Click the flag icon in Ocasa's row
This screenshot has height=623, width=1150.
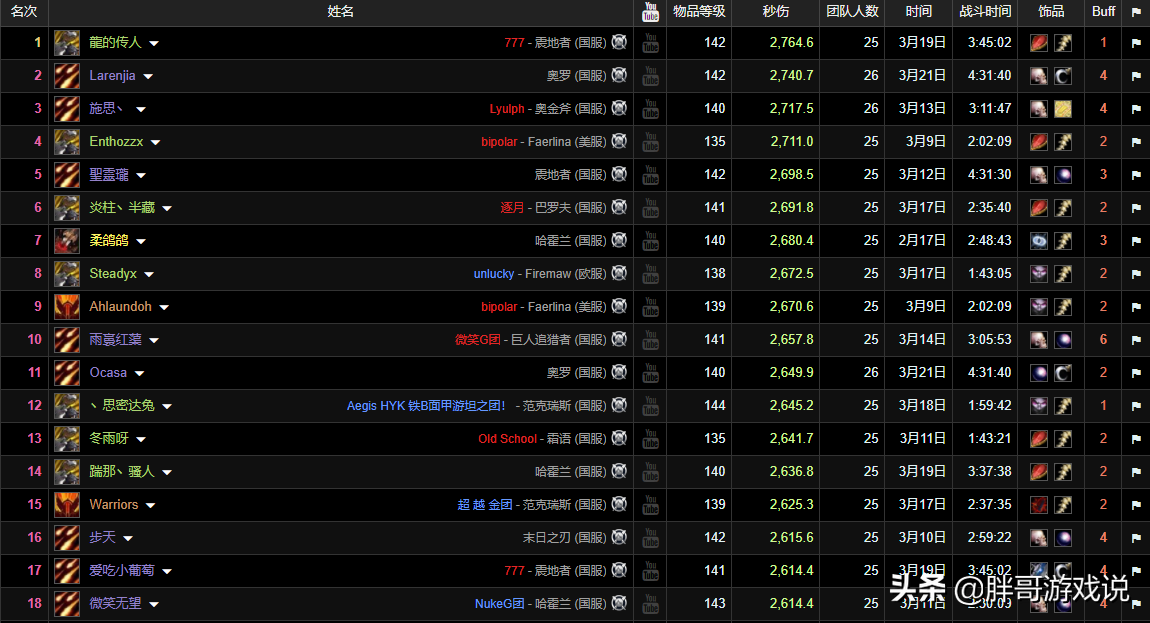click(1136, 373)
